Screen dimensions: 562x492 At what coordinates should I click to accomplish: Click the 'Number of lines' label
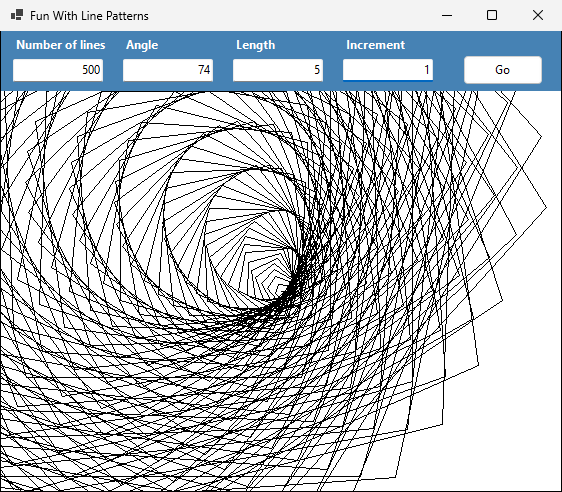click(x=61, y=45)
